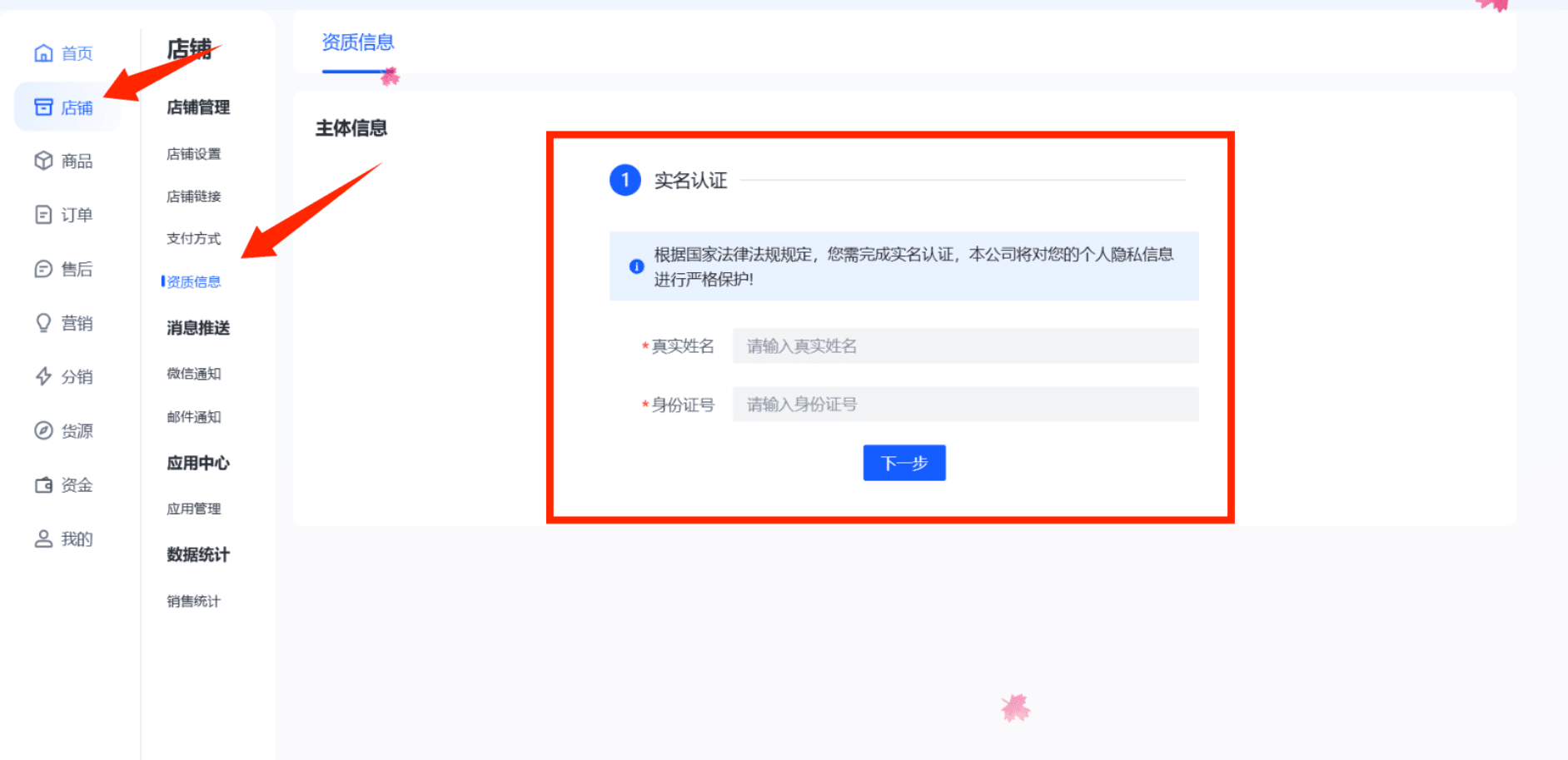Click the 实名认证 step title
This screenshot has height=760, width=1568.
pos(690,181)
